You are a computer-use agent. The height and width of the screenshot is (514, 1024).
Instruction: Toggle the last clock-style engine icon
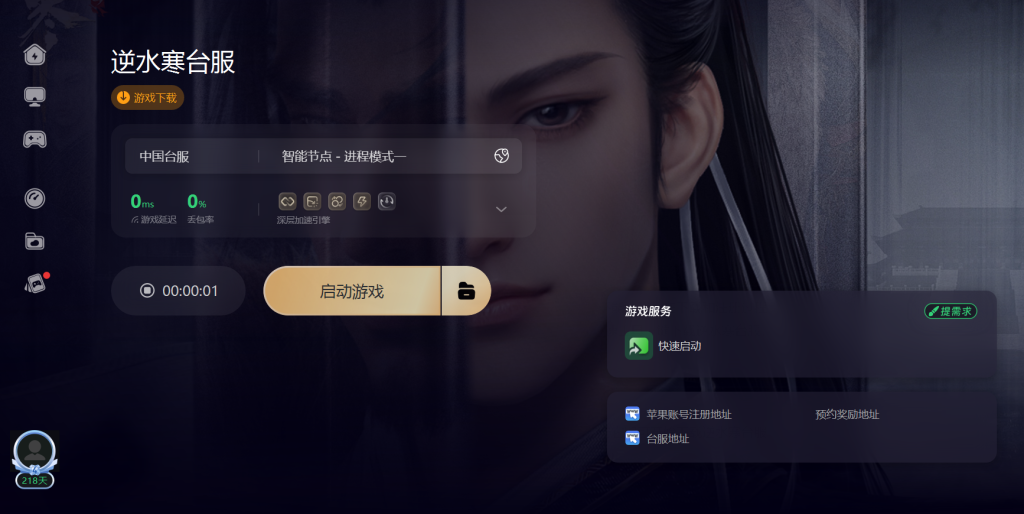point(387,201)
